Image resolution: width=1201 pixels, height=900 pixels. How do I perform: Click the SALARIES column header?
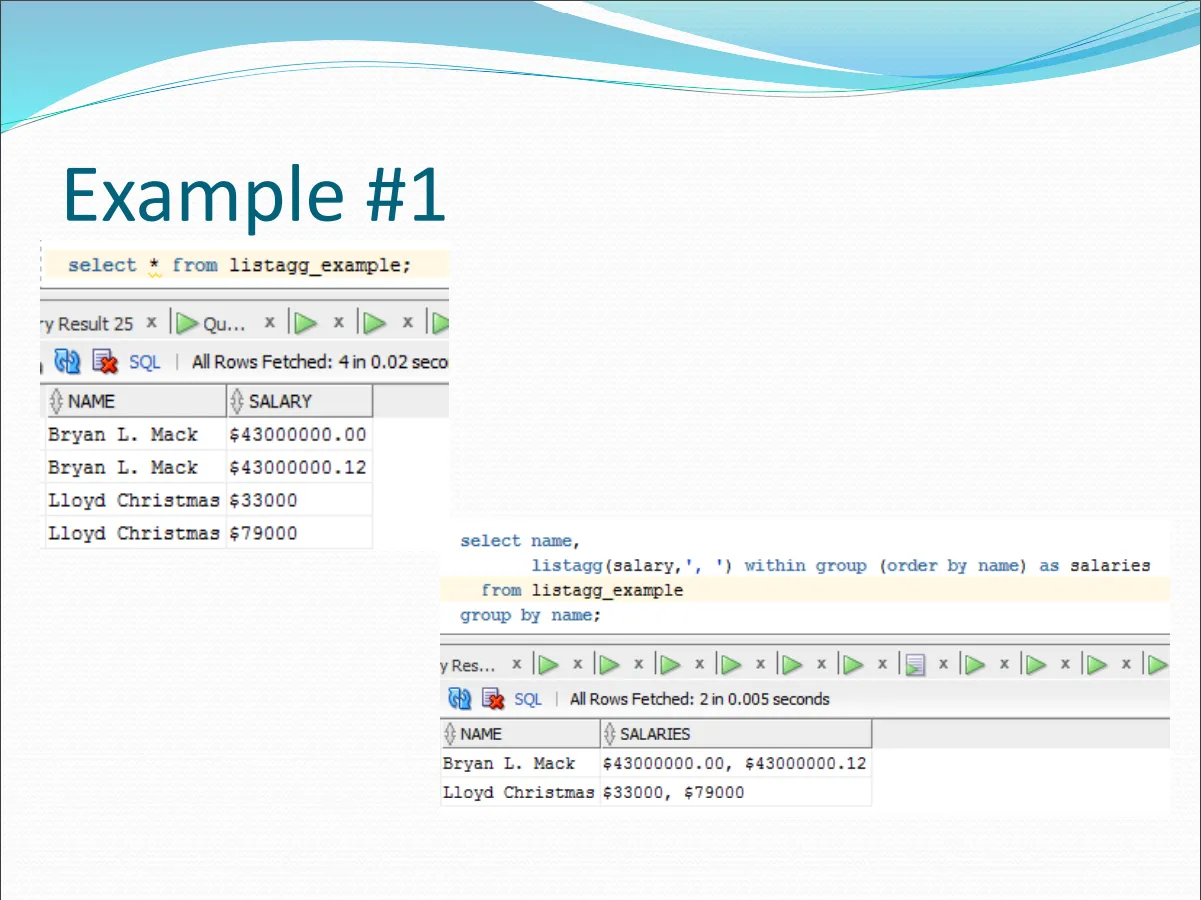pos(736,733)
